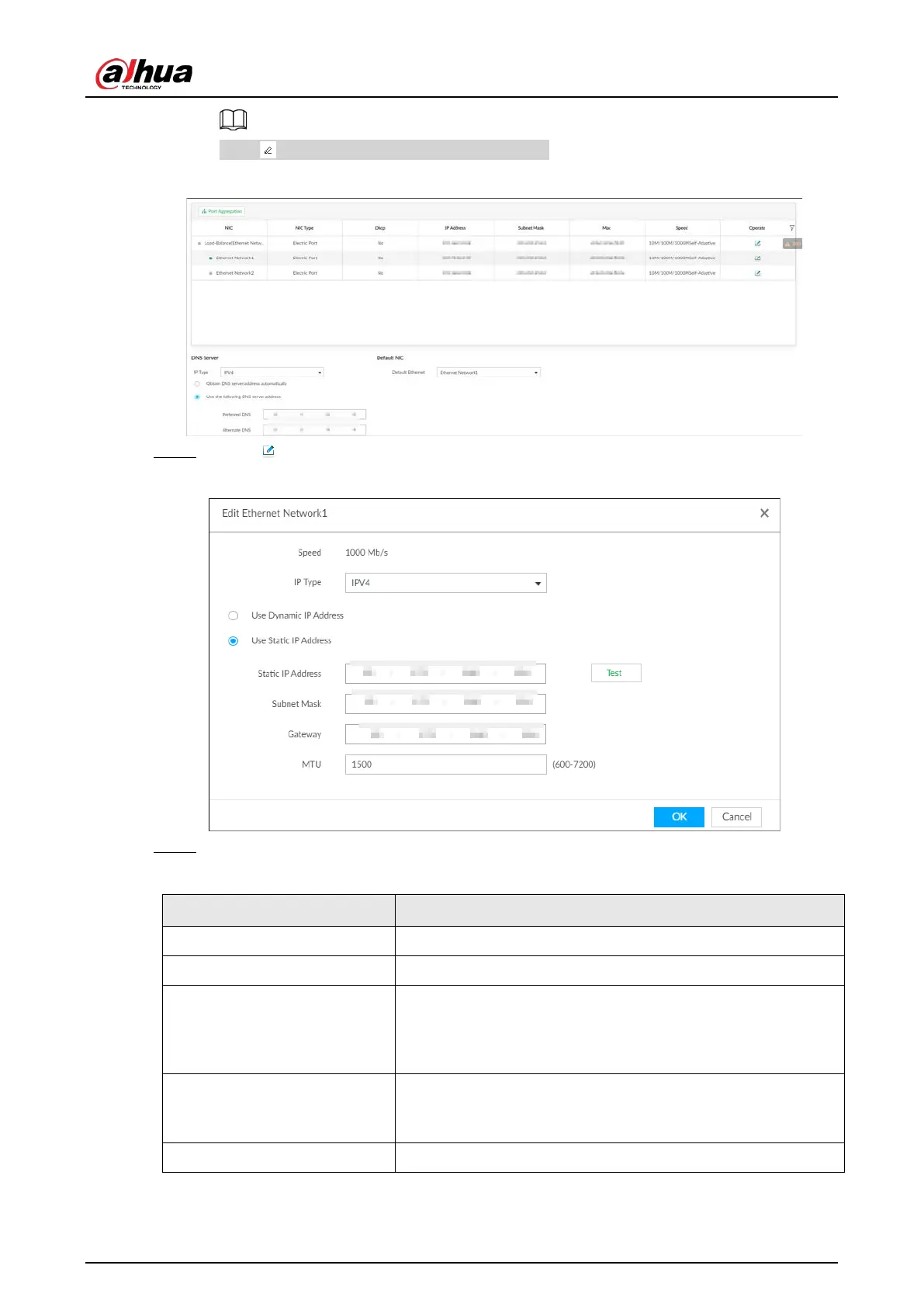
Task: Click the Port Aggregation button
Action: coord(222,211)
